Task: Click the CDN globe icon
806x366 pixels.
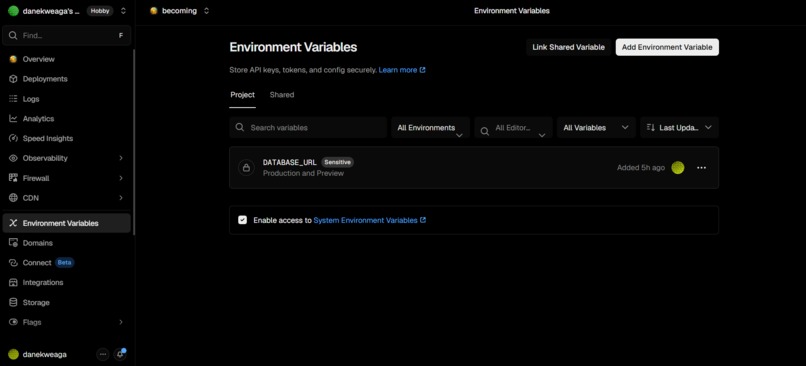Action: pyautogui.click(x=13, y=198)
